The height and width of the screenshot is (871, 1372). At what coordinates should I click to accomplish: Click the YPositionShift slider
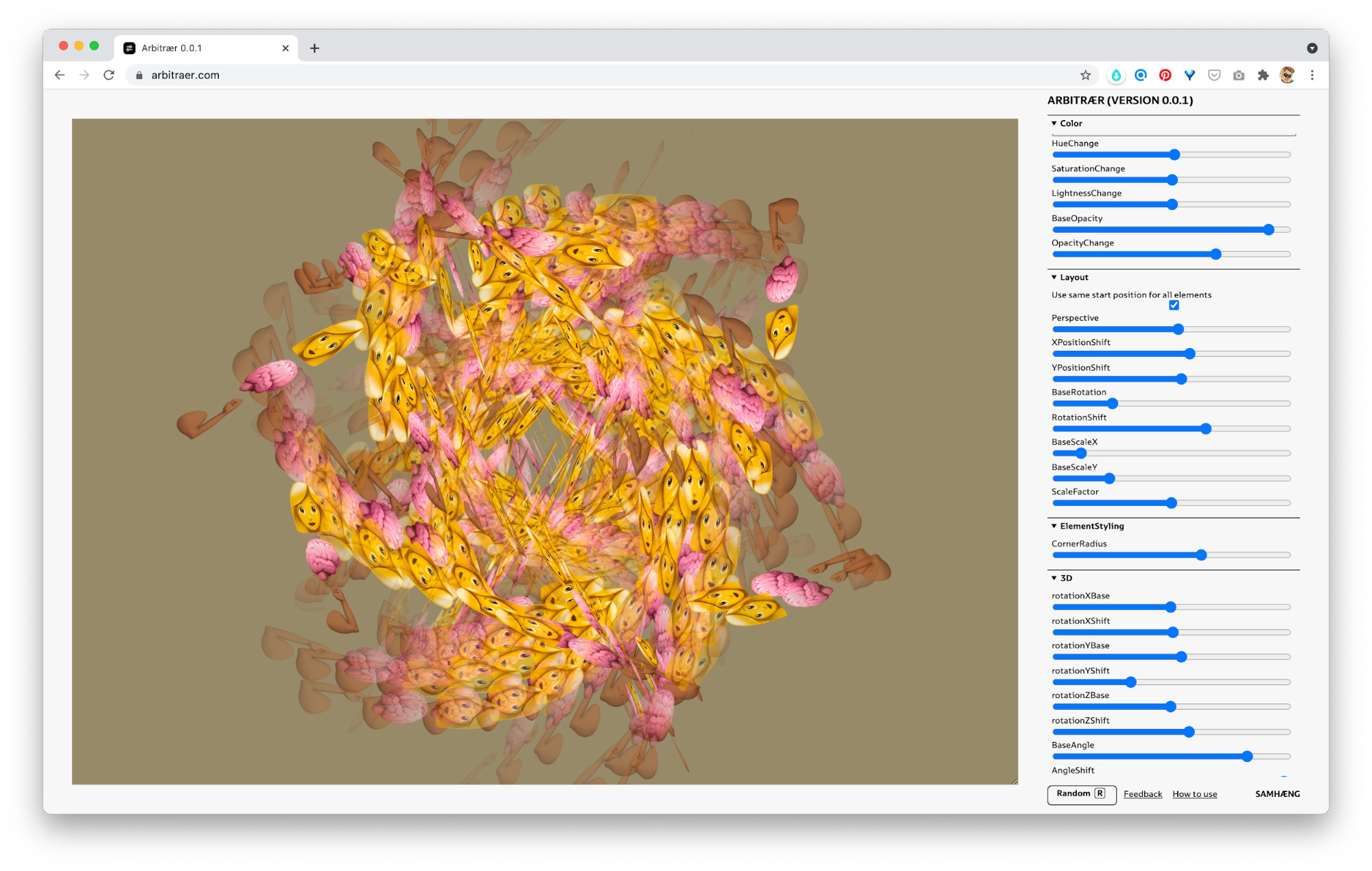tap(1171, 379)
